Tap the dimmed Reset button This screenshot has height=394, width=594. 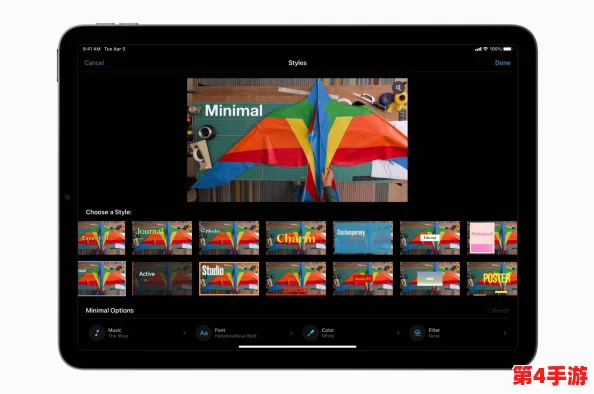(x=498, y=311)
